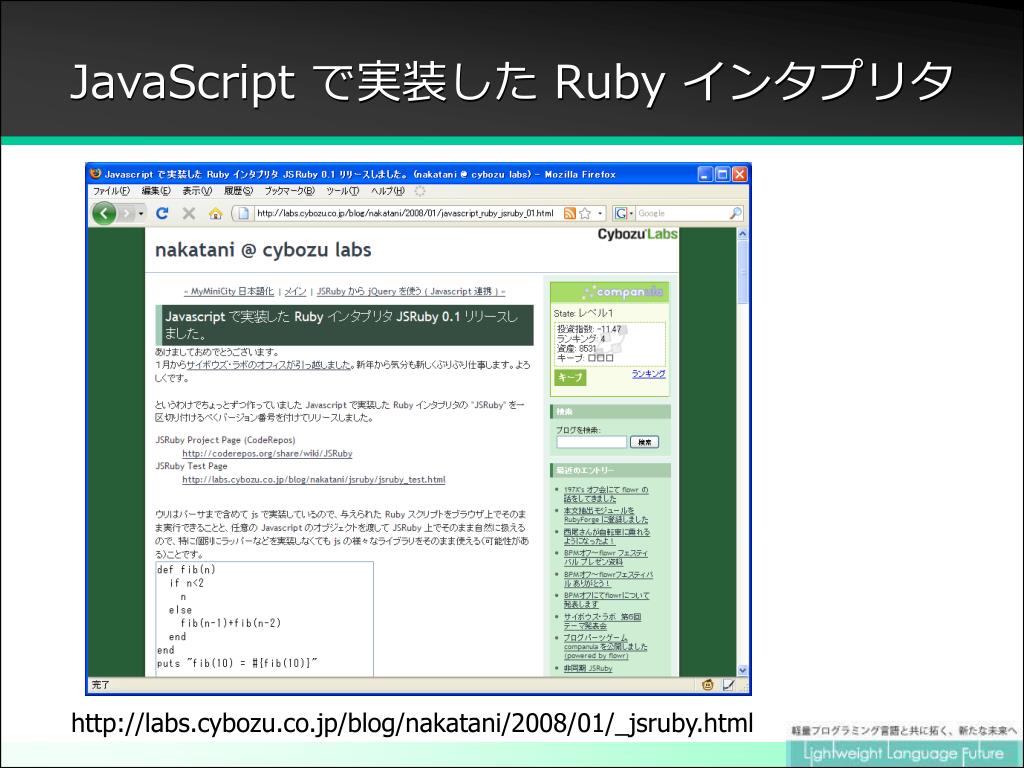
Task: Click the face icon in the status bar
Action: tap(707, 685)
